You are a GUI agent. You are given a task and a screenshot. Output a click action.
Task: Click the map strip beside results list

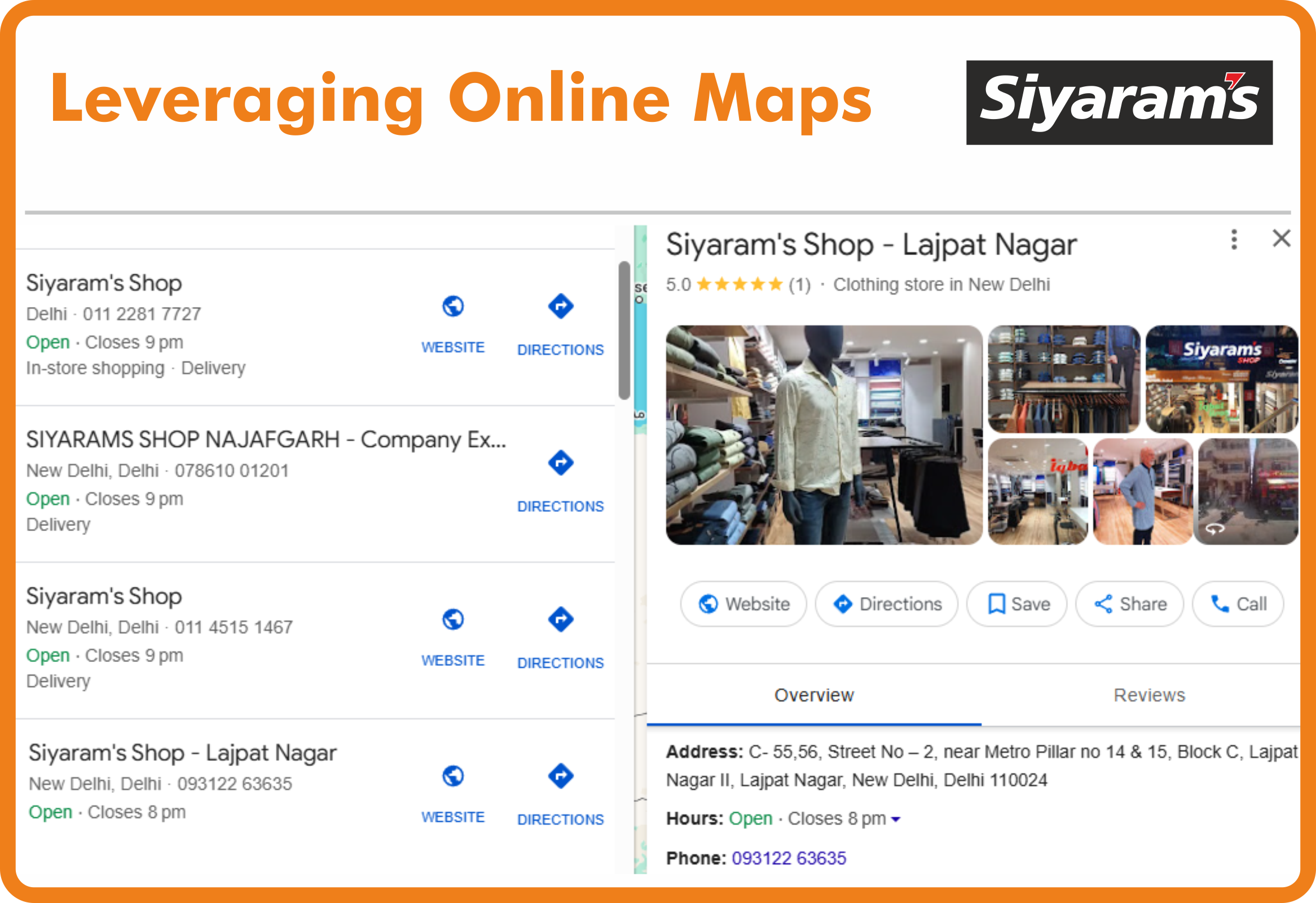640,550
